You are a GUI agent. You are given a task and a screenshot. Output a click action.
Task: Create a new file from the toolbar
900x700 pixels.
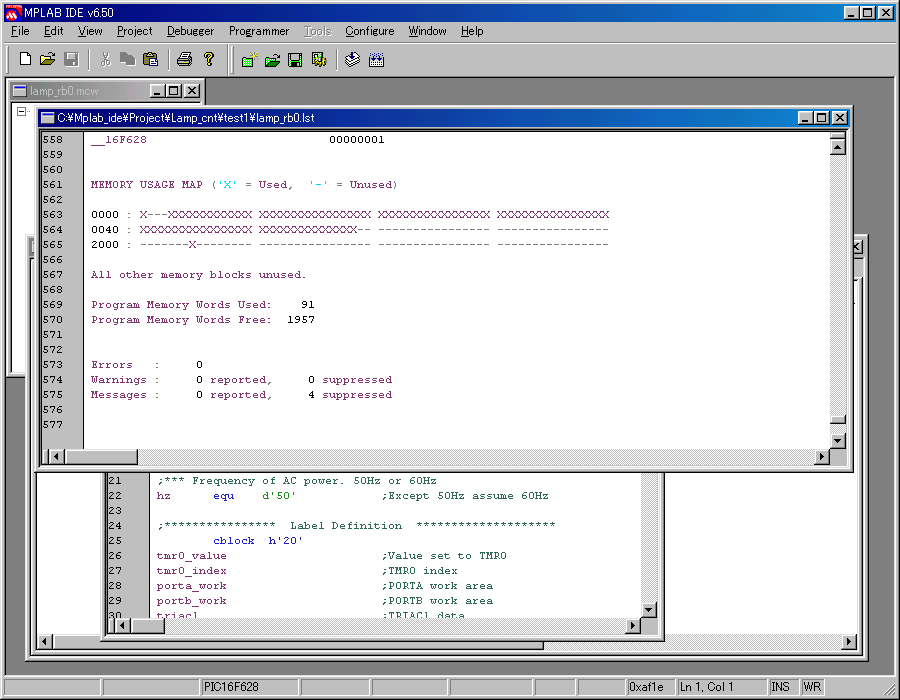point(25,59)
